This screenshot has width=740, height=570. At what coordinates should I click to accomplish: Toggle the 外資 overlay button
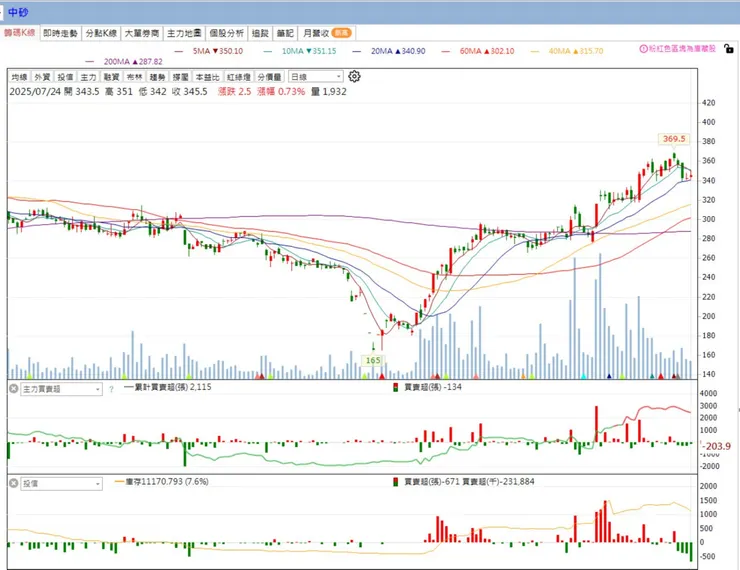click(42, 77)
